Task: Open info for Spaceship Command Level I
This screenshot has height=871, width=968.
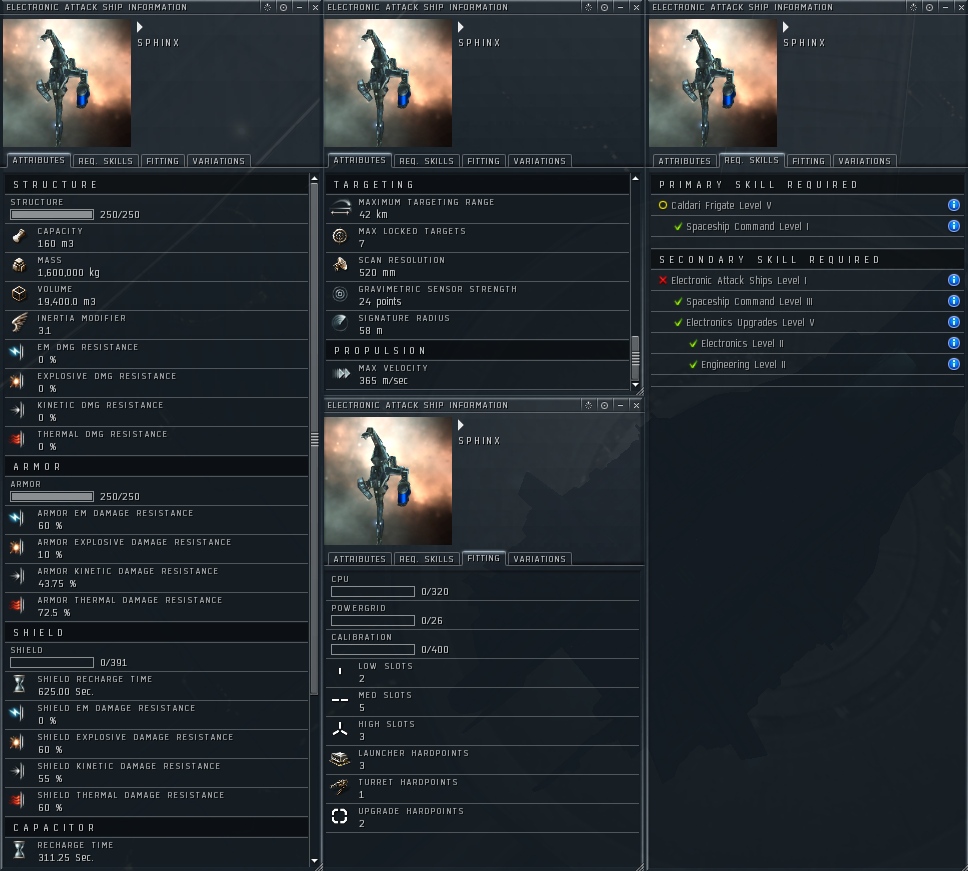Action: pyautogui.click(x=953, y=226)
